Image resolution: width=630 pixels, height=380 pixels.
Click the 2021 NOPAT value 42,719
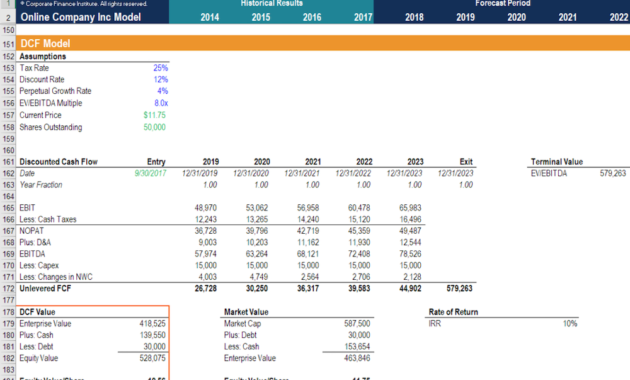click(x=308, y=231)
